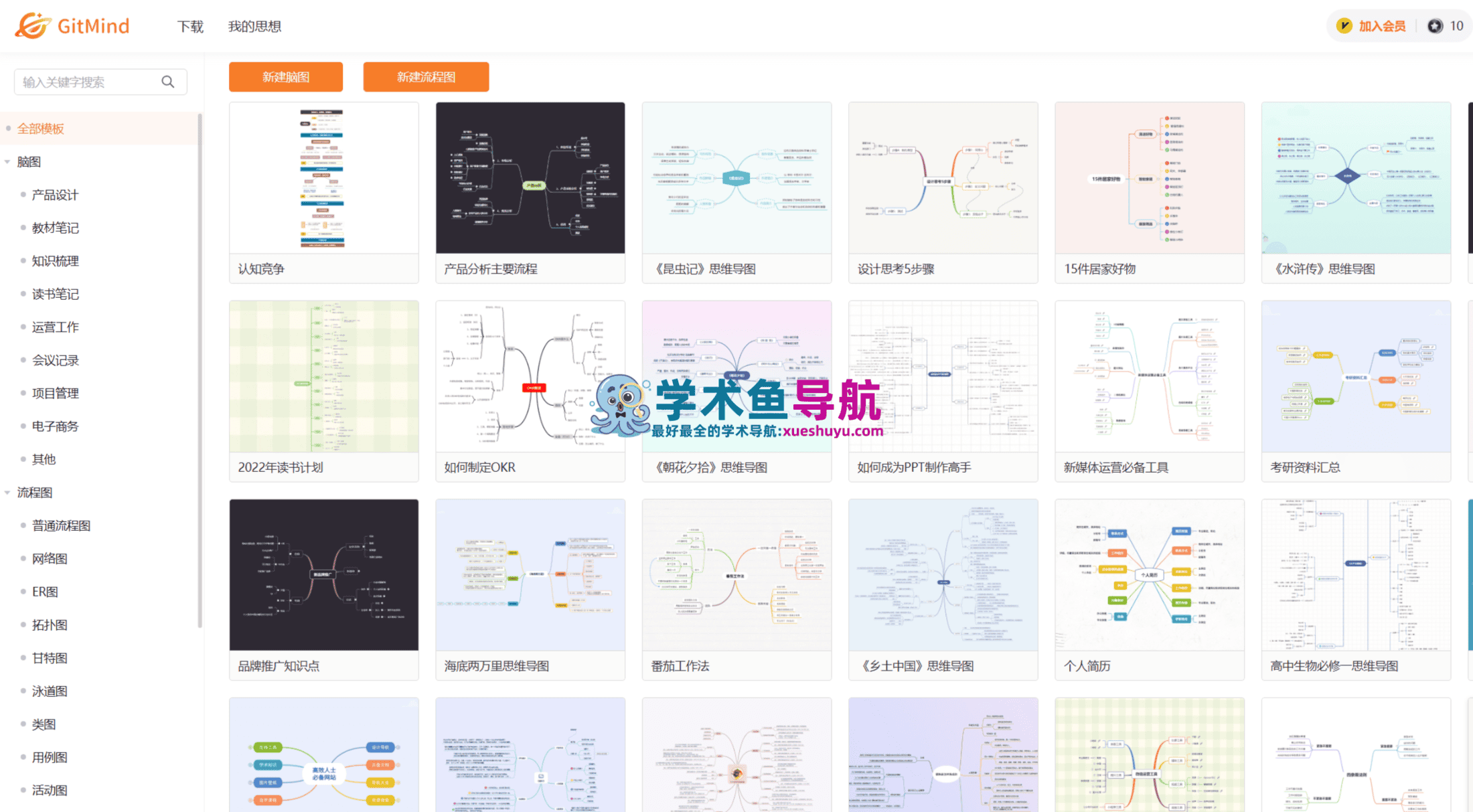Click the search magnifier icon

pos(168,82)
